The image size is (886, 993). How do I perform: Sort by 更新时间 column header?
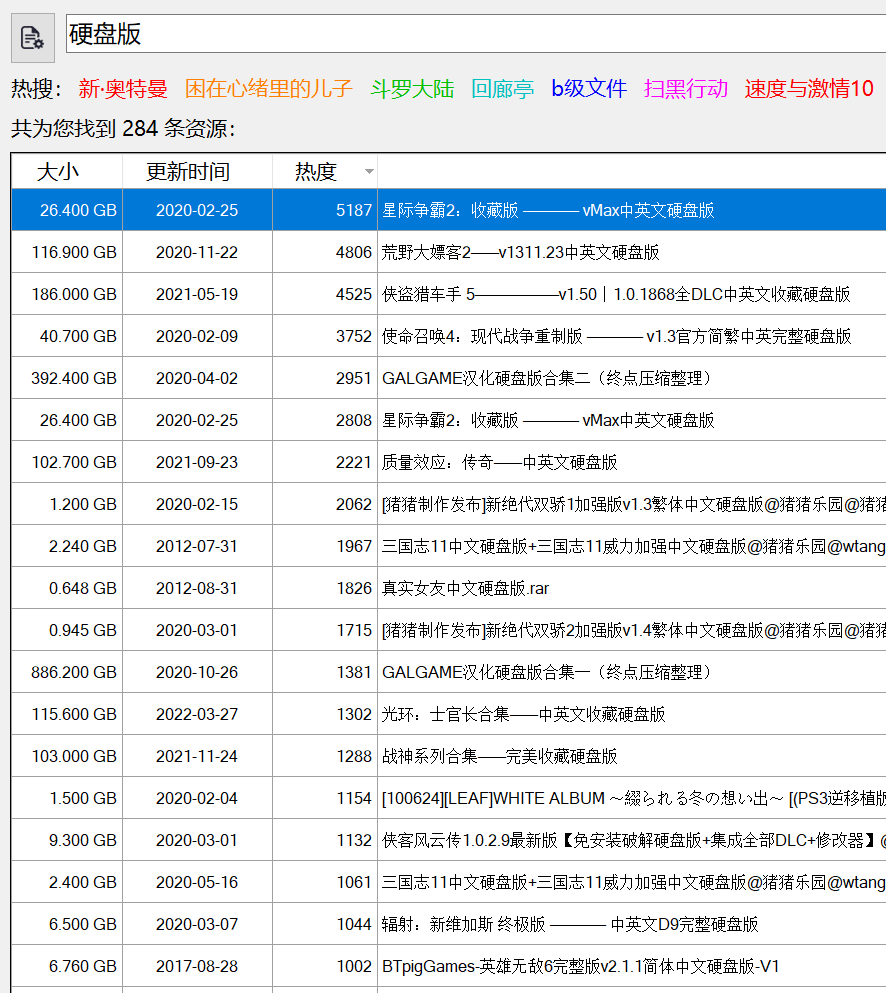(198, 172)
